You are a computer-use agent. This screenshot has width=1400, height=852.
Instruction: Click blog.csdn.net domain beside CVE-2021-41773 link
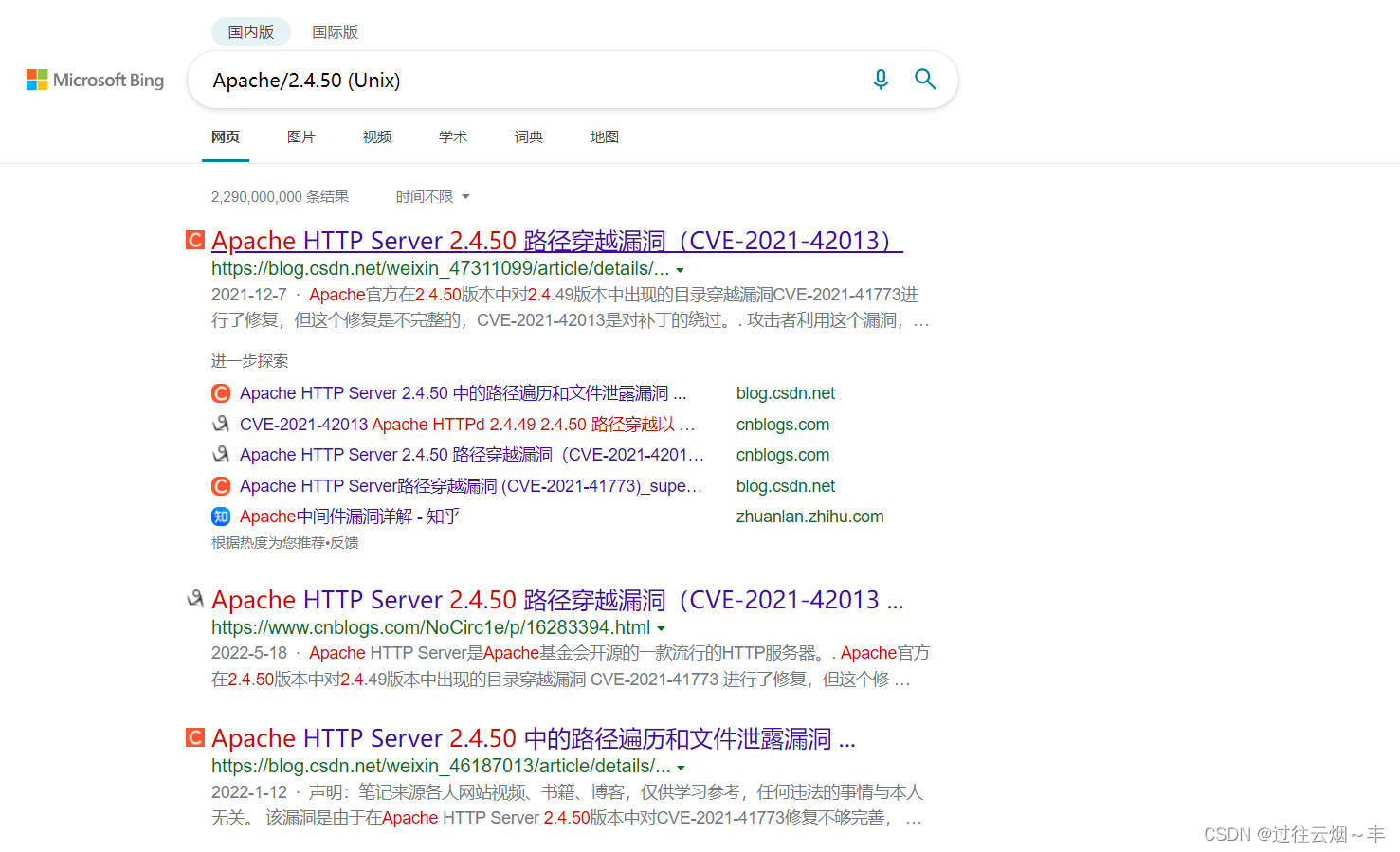(x=786, y=486)
